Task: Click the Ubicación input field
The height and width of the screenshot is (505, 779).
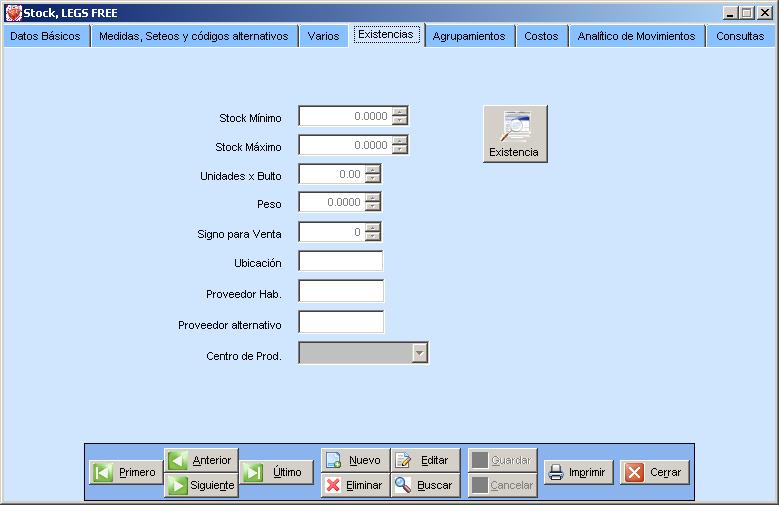Action: (x=340, y=262)
